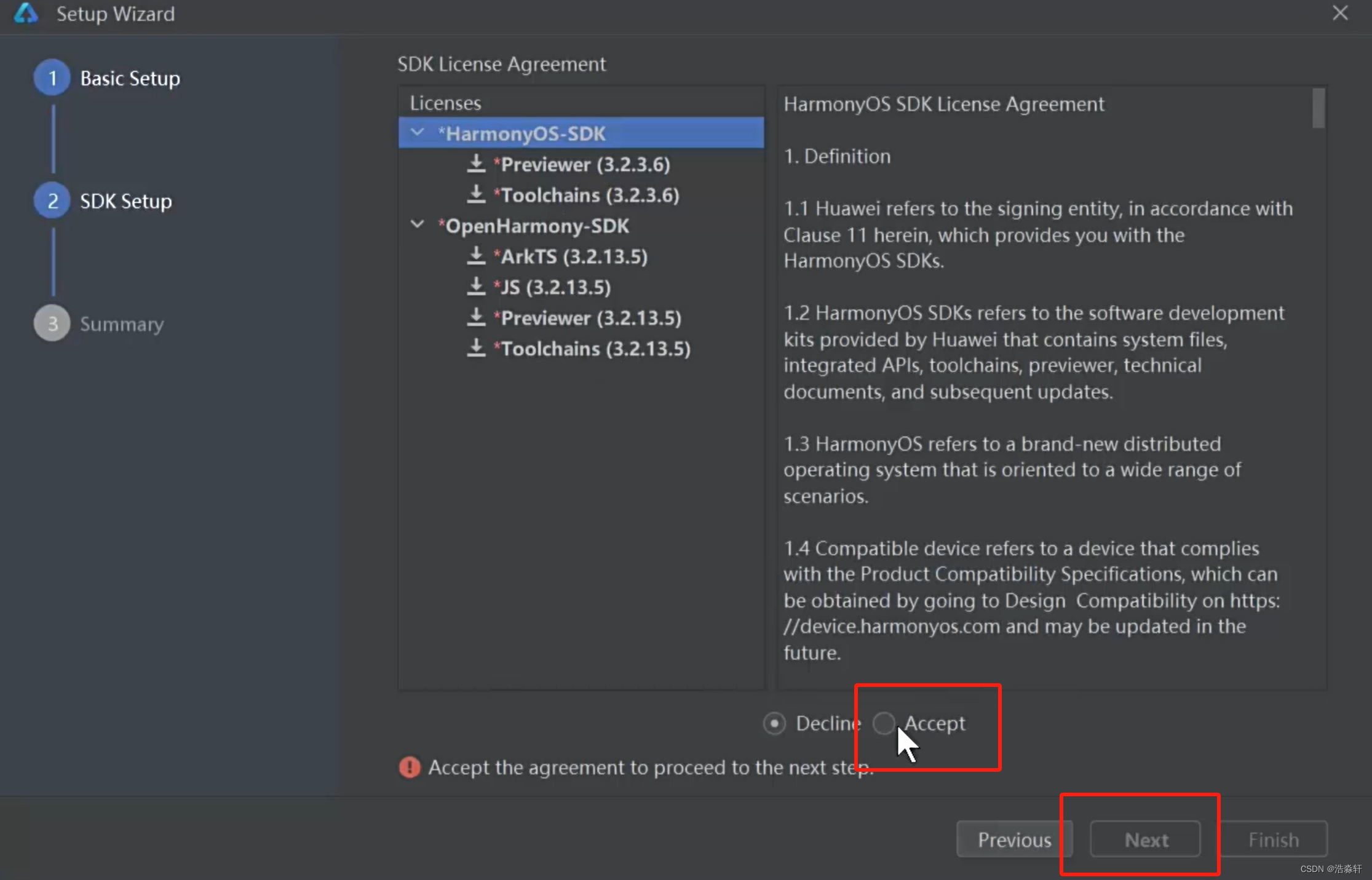Click download icon beside Previewer (3.2.3.6)
This screenshot has width=1372, height=880.
[476, 164]
